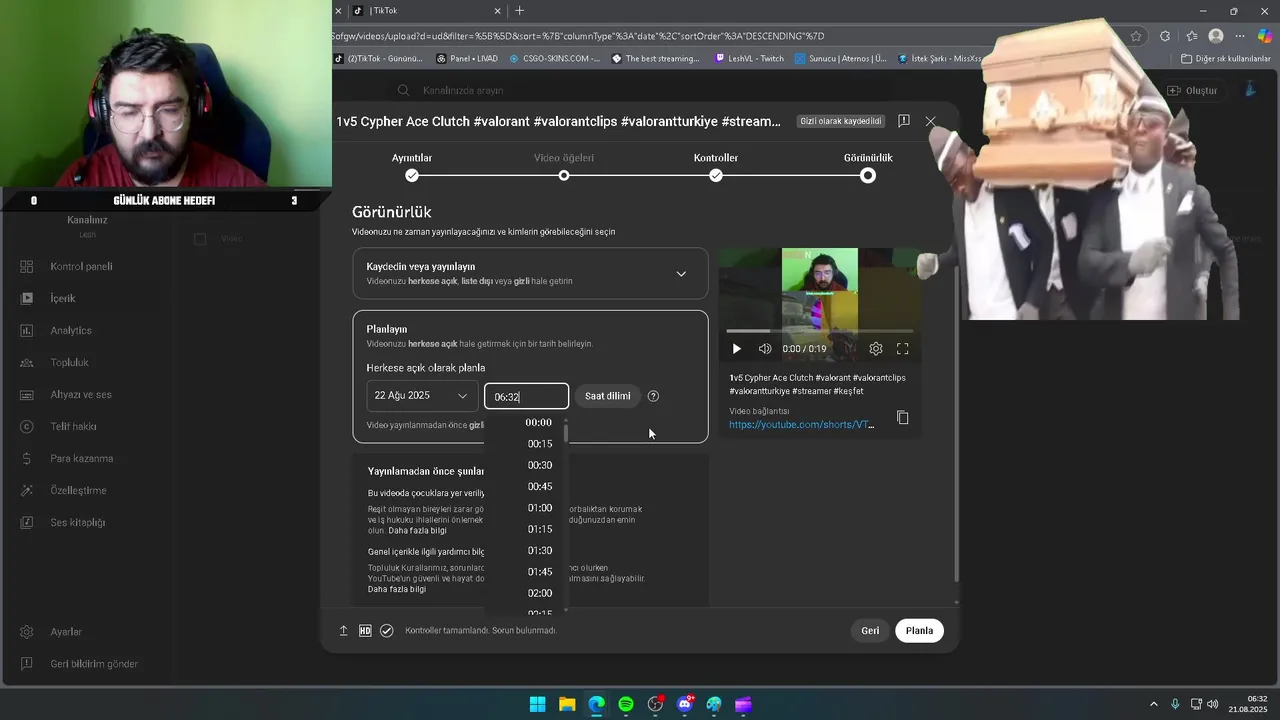1280x720 pixels.
Task: Click Geri bildirim gönder in the sidebar
Action: [94, 664]
